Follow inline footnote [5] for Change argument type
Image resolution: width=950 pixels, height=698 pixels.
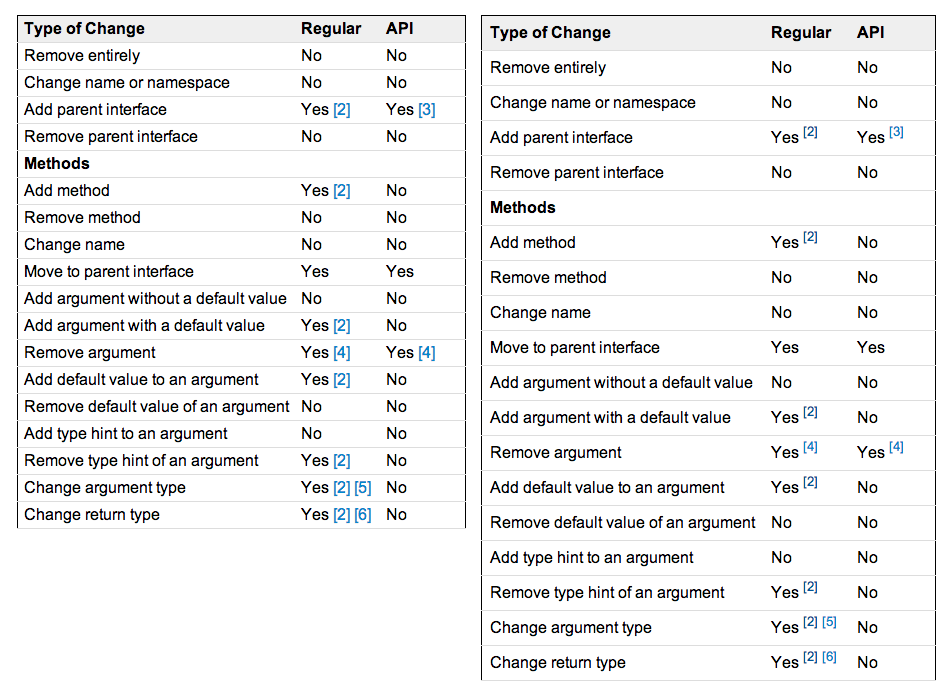coord(362,488)
